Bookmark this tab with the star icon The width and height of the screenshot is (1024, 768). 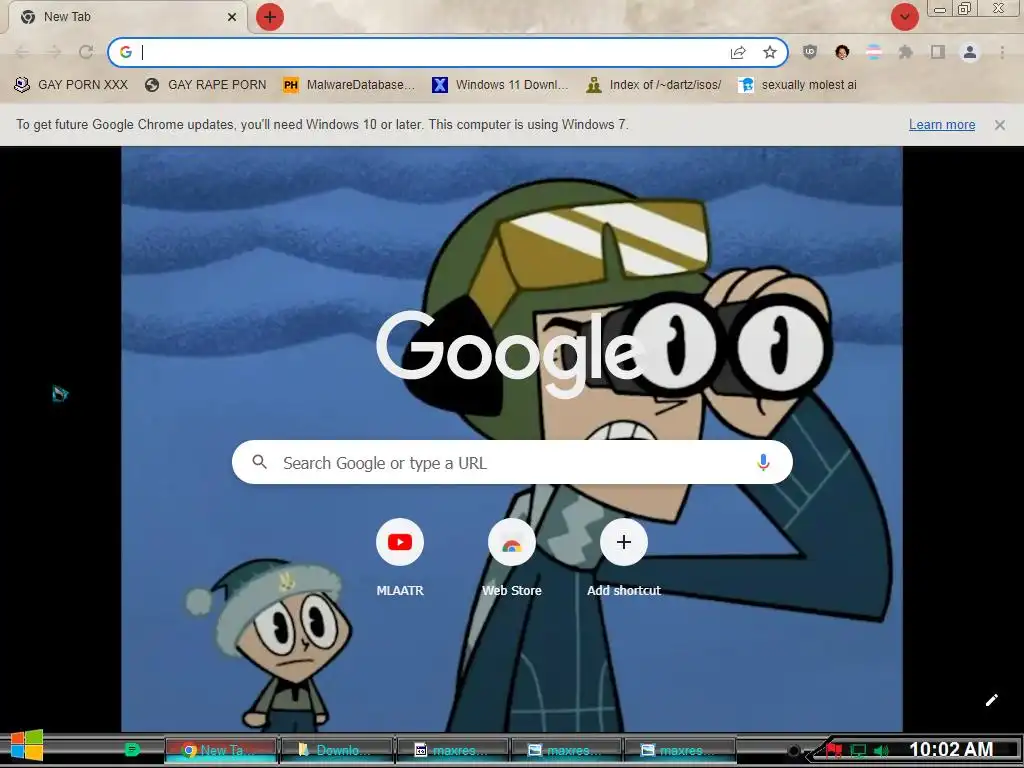[x=770, y=52]
